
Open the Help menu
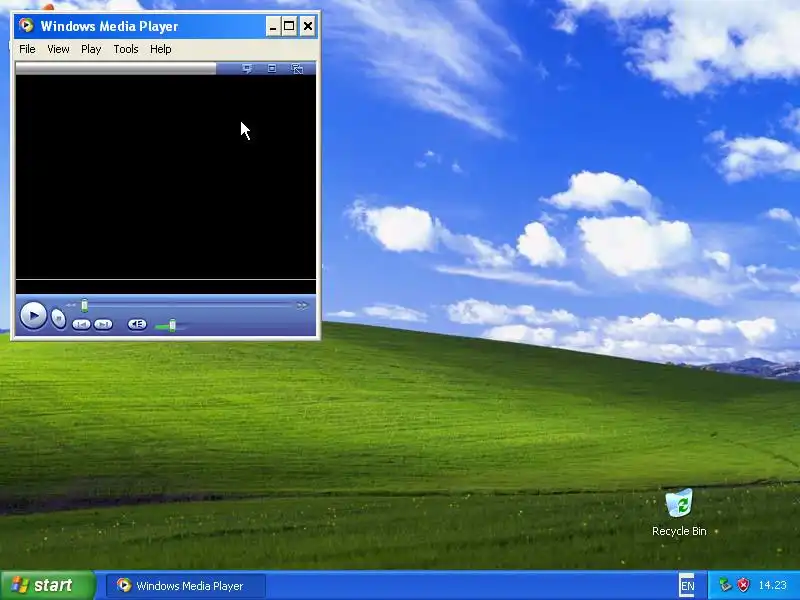click(x=161, y=49)
